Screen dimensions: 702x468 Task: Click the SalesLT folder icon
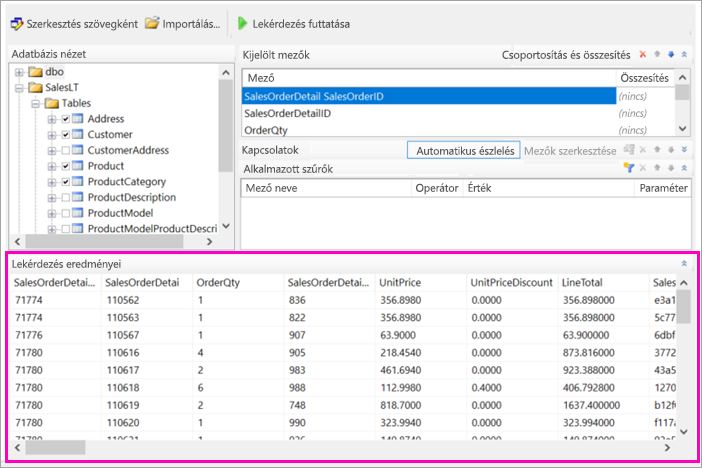click(x=35, y=87)
